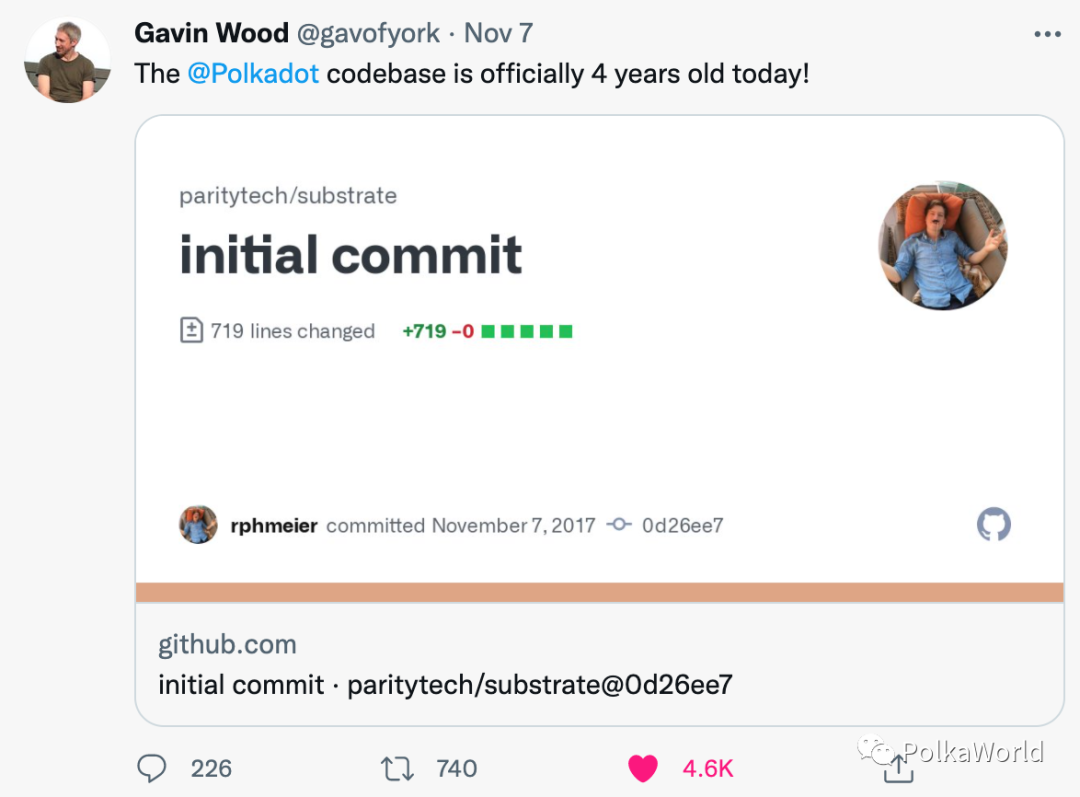Click the commit node icon before 0d26ee7

(x=619, y=525)
